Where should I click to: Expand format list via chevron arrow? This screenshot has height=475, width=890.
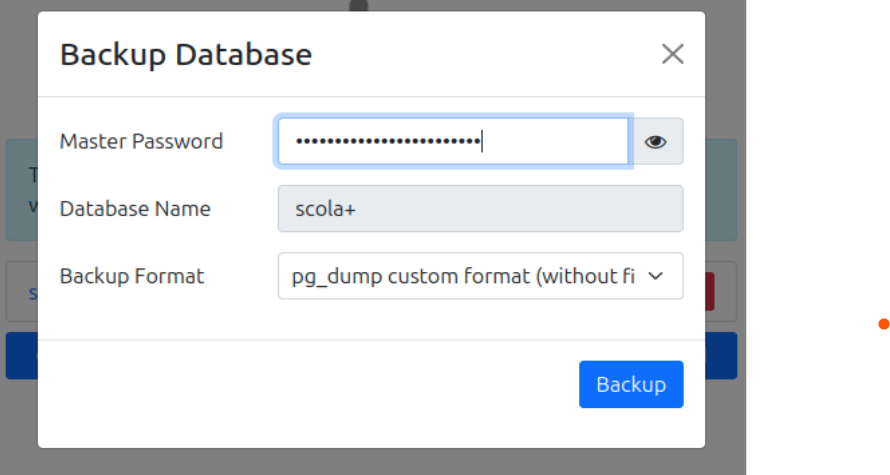[656, 276]
